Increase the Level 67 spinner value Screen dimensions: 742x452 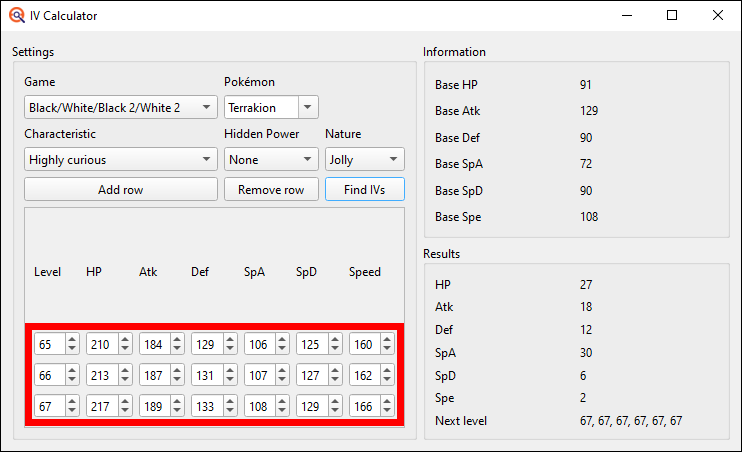pyautogui.click(x=72, y=402)
